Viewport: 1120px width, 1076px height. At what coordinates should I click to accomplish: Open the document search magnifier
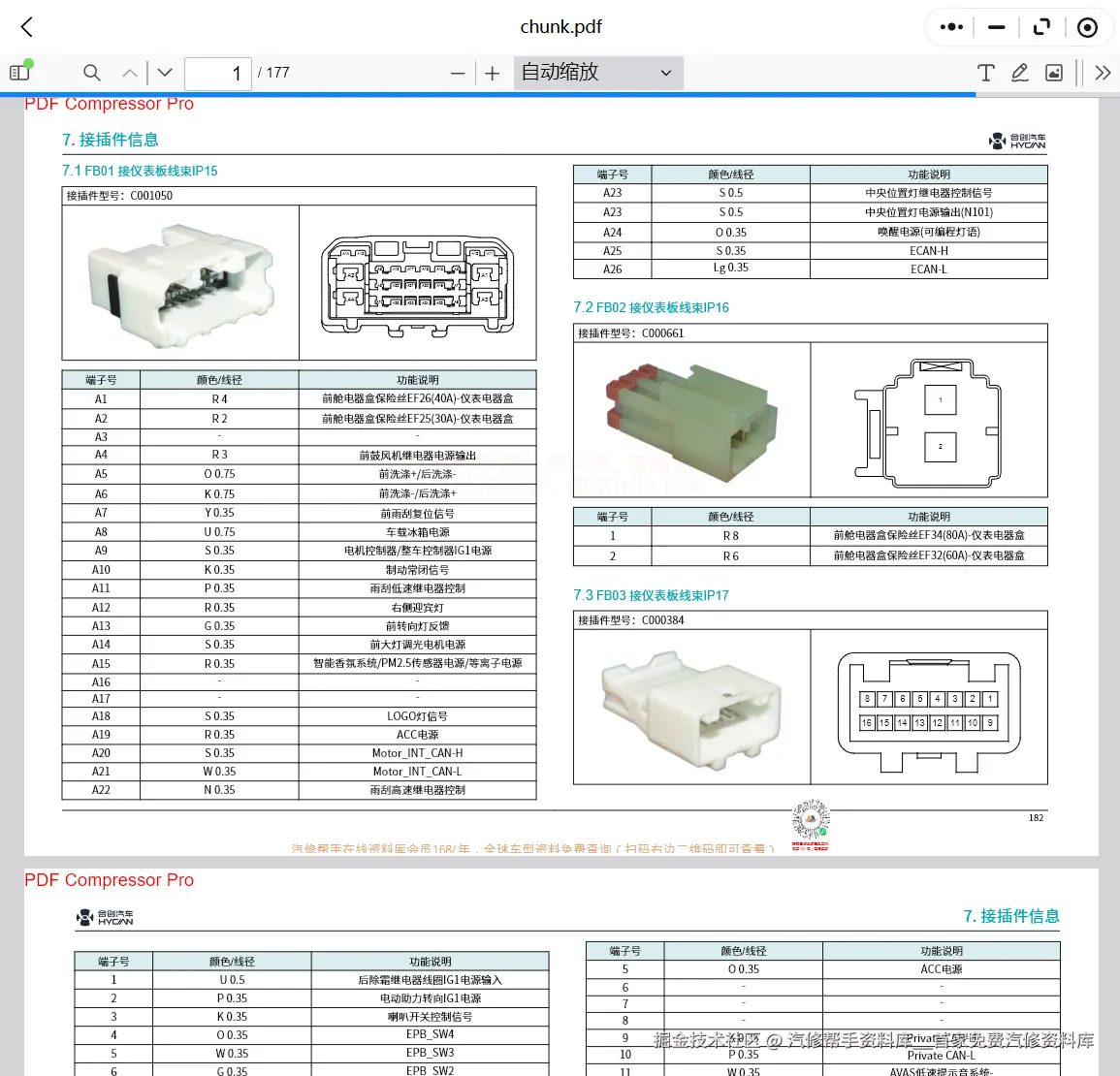pos(91,73)
